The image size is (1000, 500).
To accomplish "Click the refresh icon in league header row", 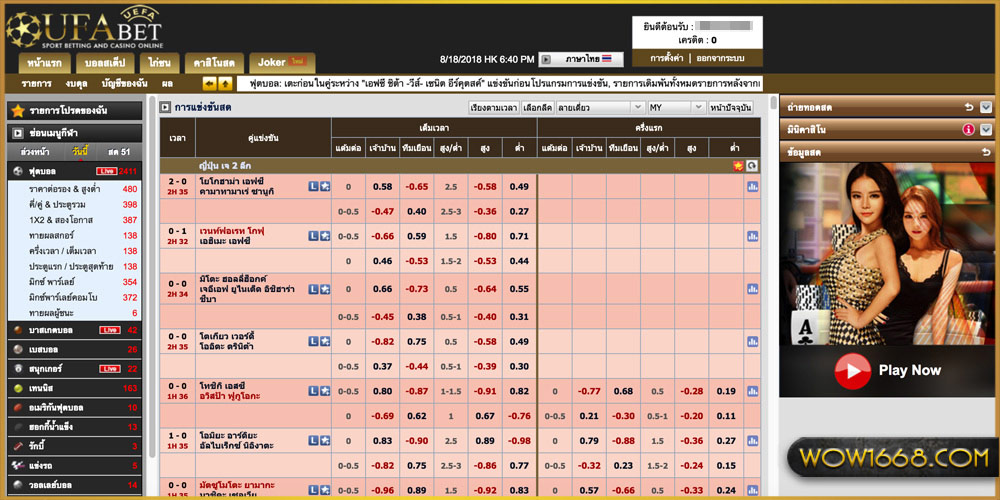I will 752,165.
